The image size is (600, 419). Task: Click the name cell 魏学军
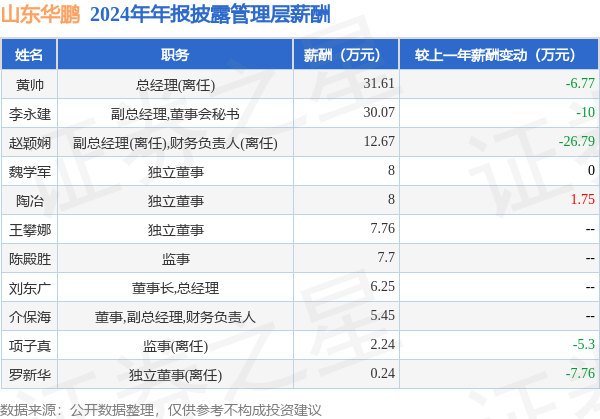[x=29, y=172]
